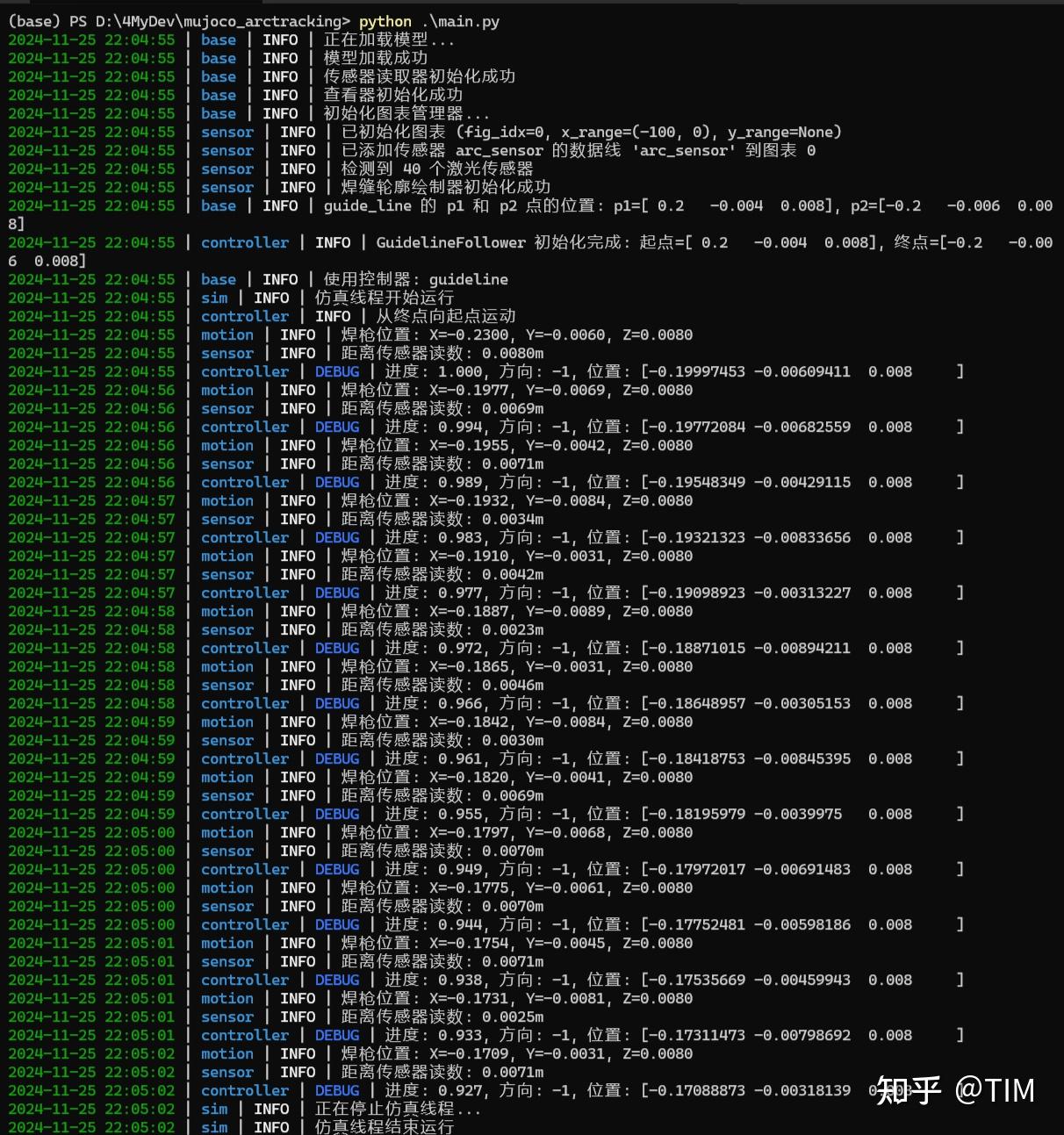Click the 知乎 @TIM watermark

pos(955,1090)
